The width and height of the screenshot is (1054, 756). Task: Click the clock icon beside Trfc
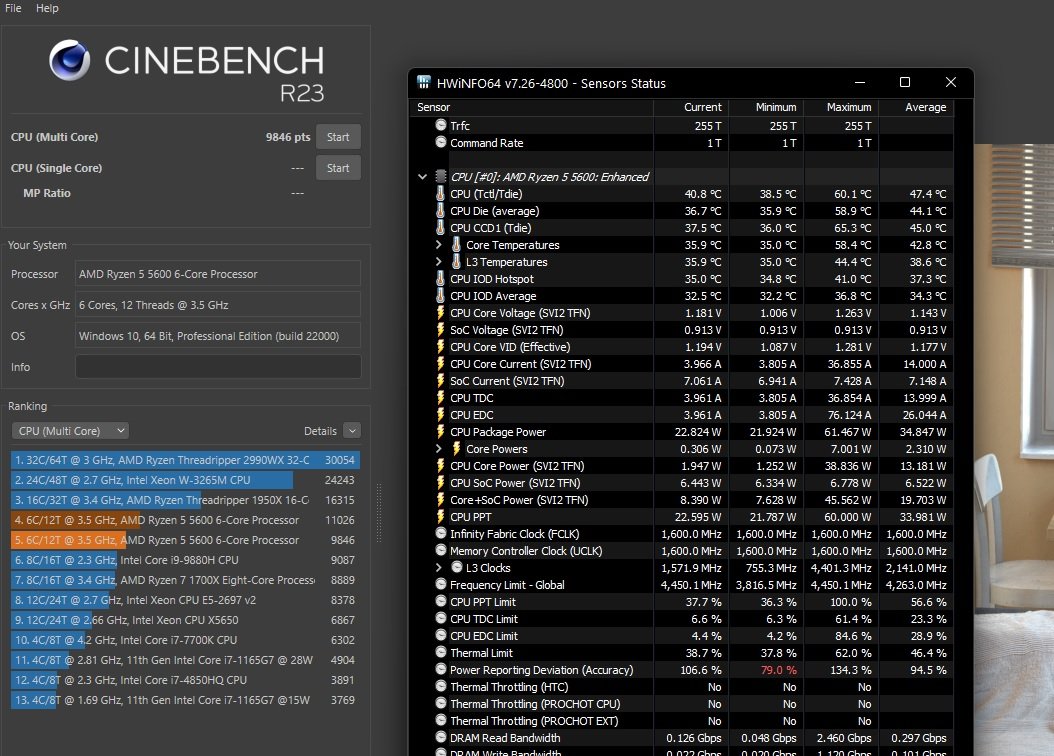point(441,125)
